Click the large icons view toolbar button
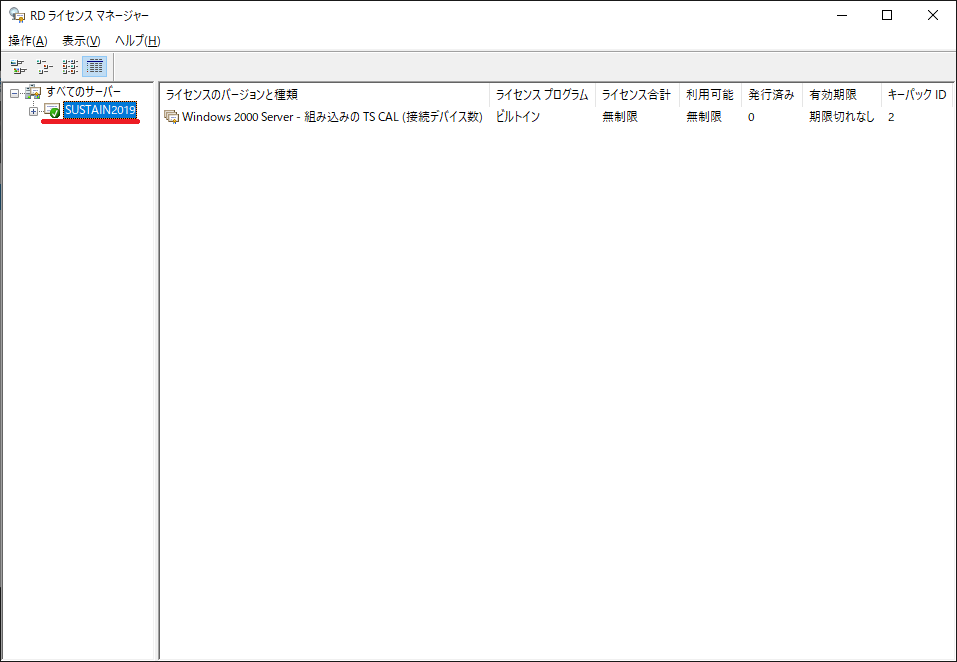This screenshot has width=957, height=662. 18,66
